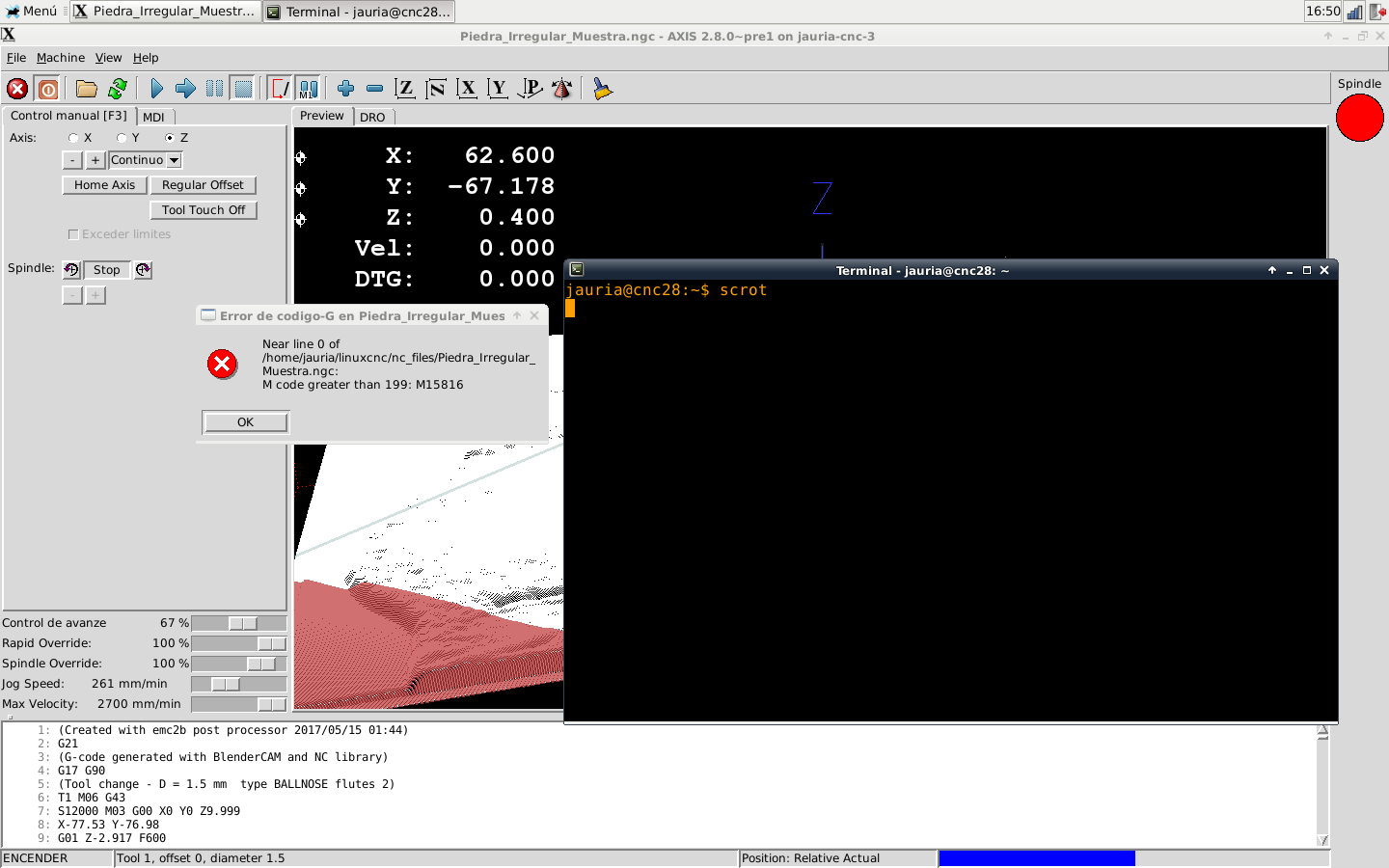Screen dimensions: 1389x868
Task: Run the program with the play icon
Action: 156,89
